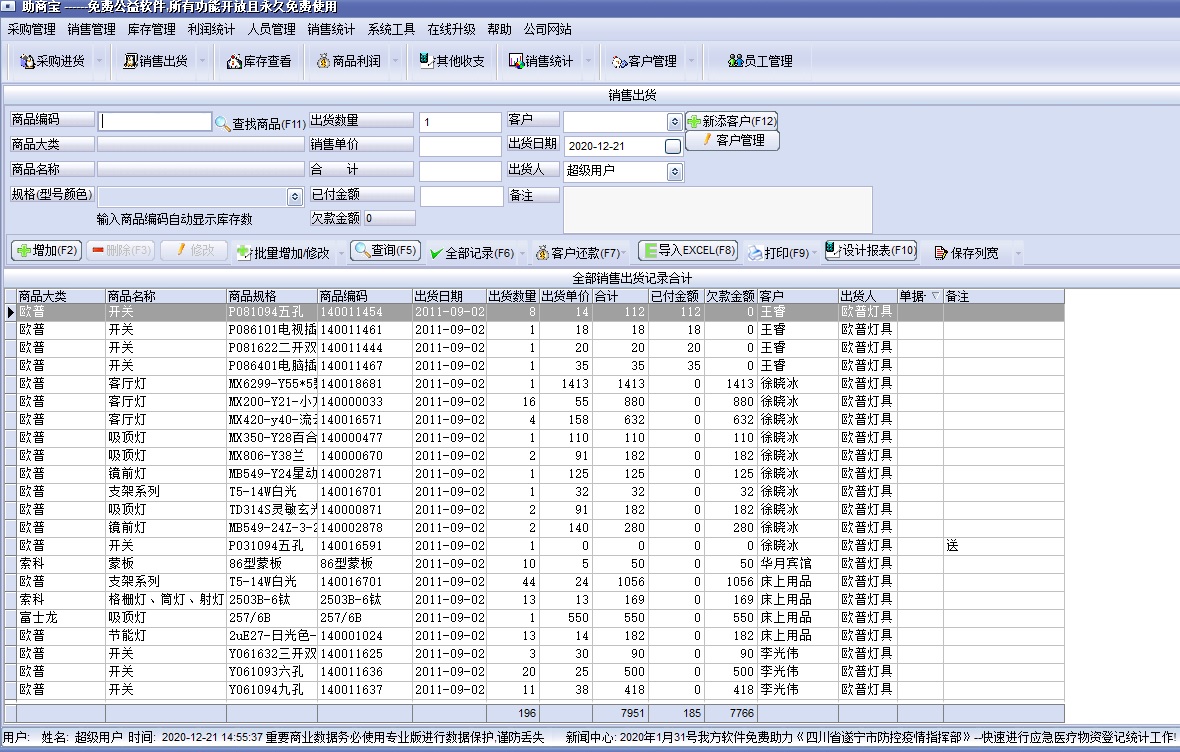Viewport: 1180px width, 752px height.
Task: Open the 出货人 超级用户 dropdown
Action: coord(676,171)
